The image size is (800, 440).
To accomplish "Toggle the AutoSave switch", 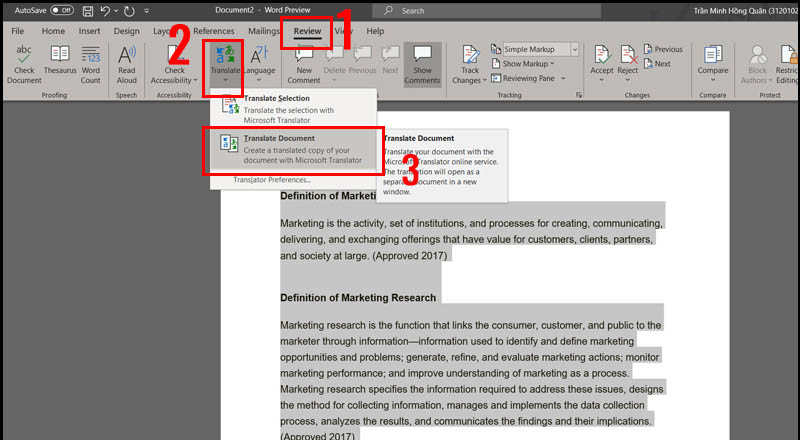I will click(61, 10).
